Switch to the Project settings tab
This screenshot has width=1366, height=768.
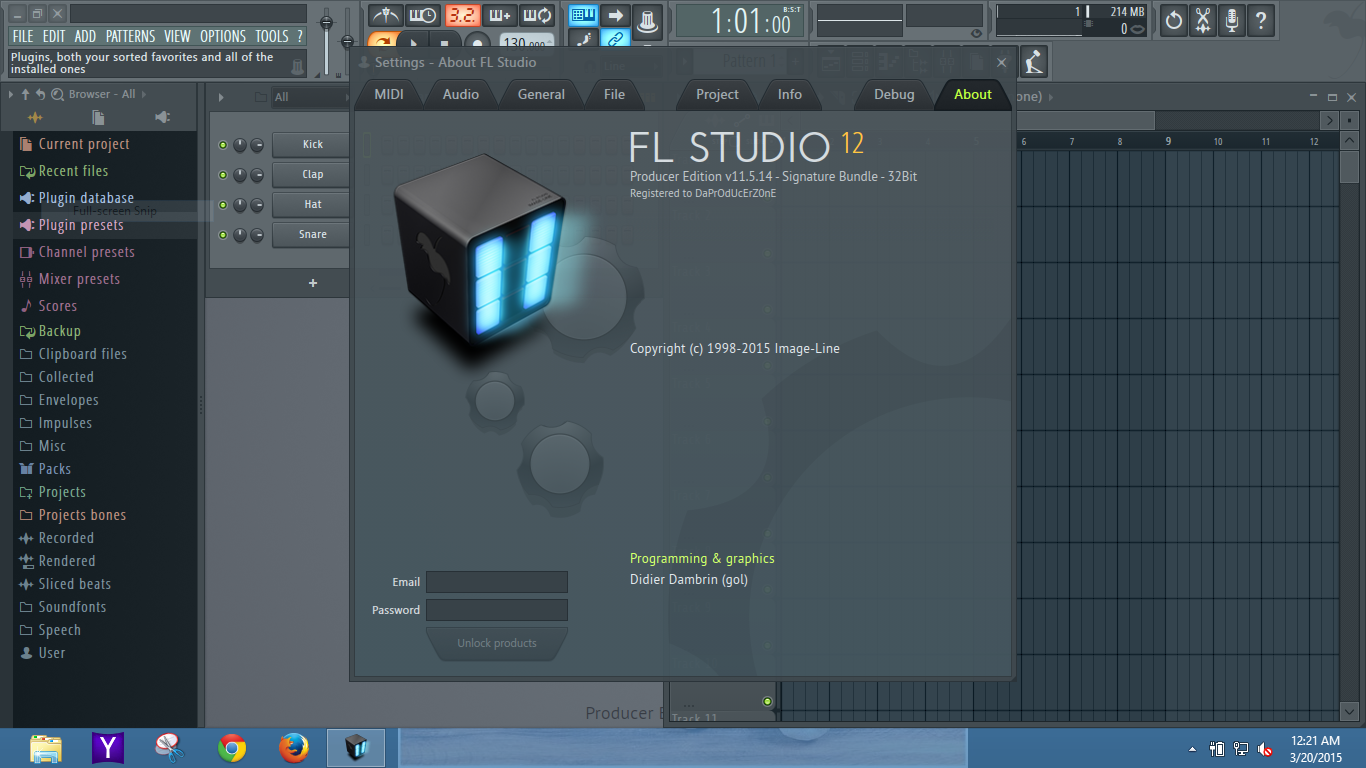[717, 94]
